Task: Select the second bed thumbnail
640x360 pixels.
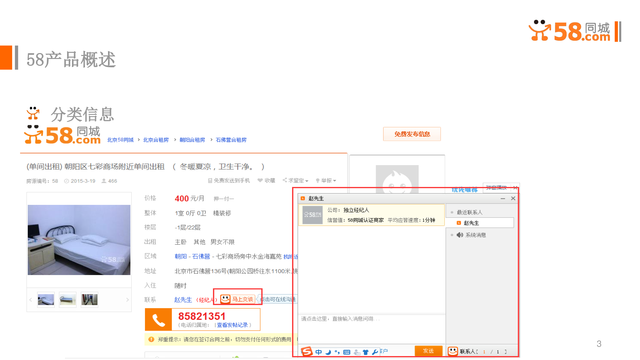Action: coord(68,300)
